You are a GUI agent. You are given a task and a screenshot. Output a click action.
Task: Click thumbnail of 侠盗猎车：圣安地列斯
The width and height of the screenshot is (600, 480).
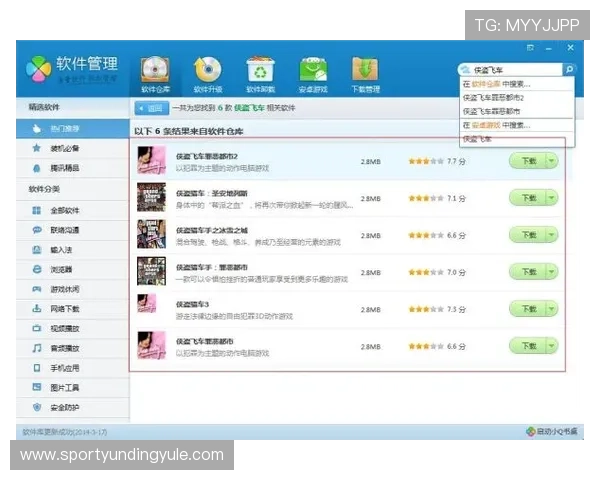(x=152, y=197)
